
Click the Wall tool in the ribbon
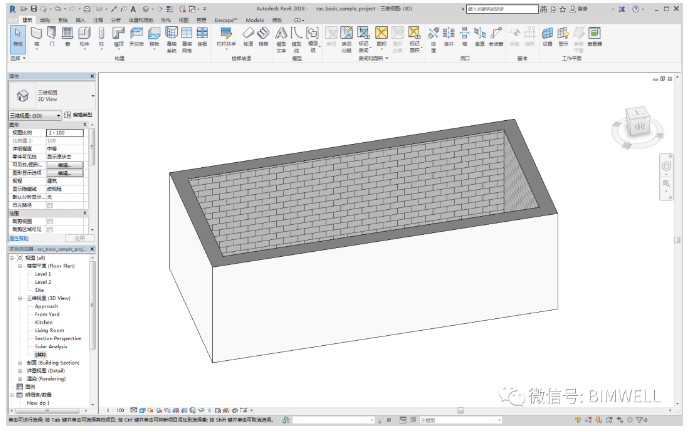coord(36,38)
